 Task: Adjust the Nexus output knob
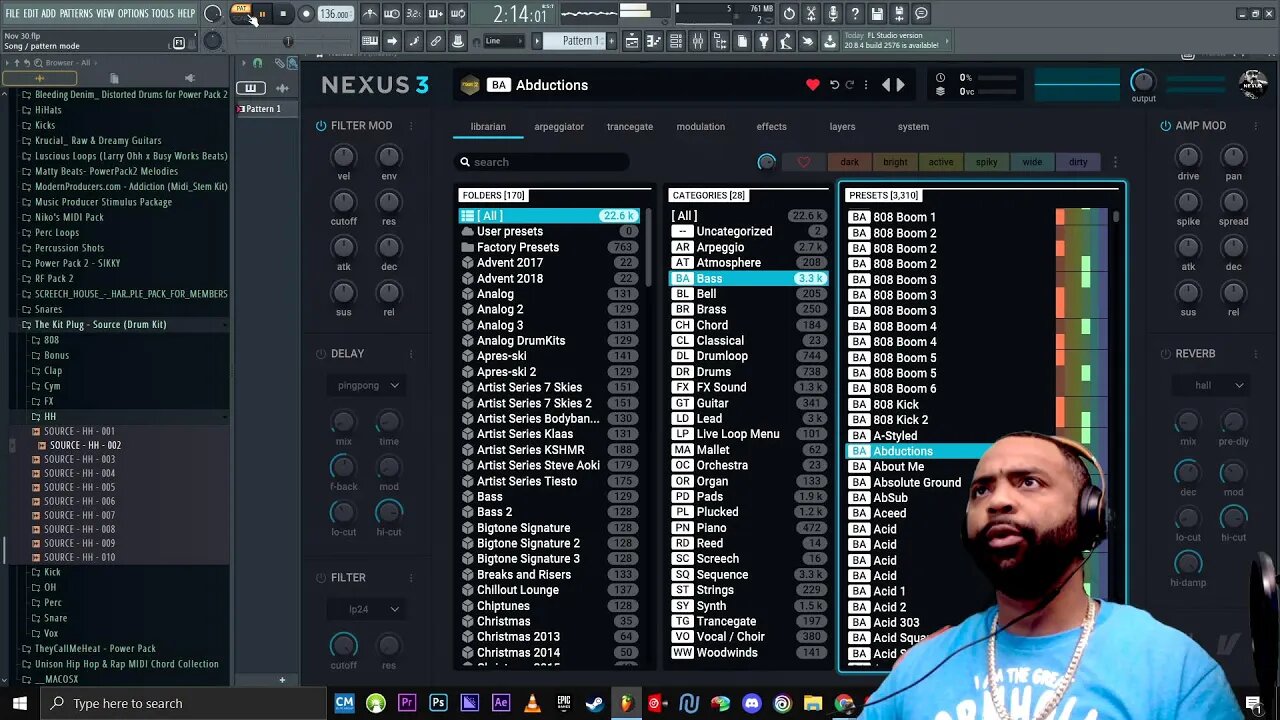point(1143,82)
